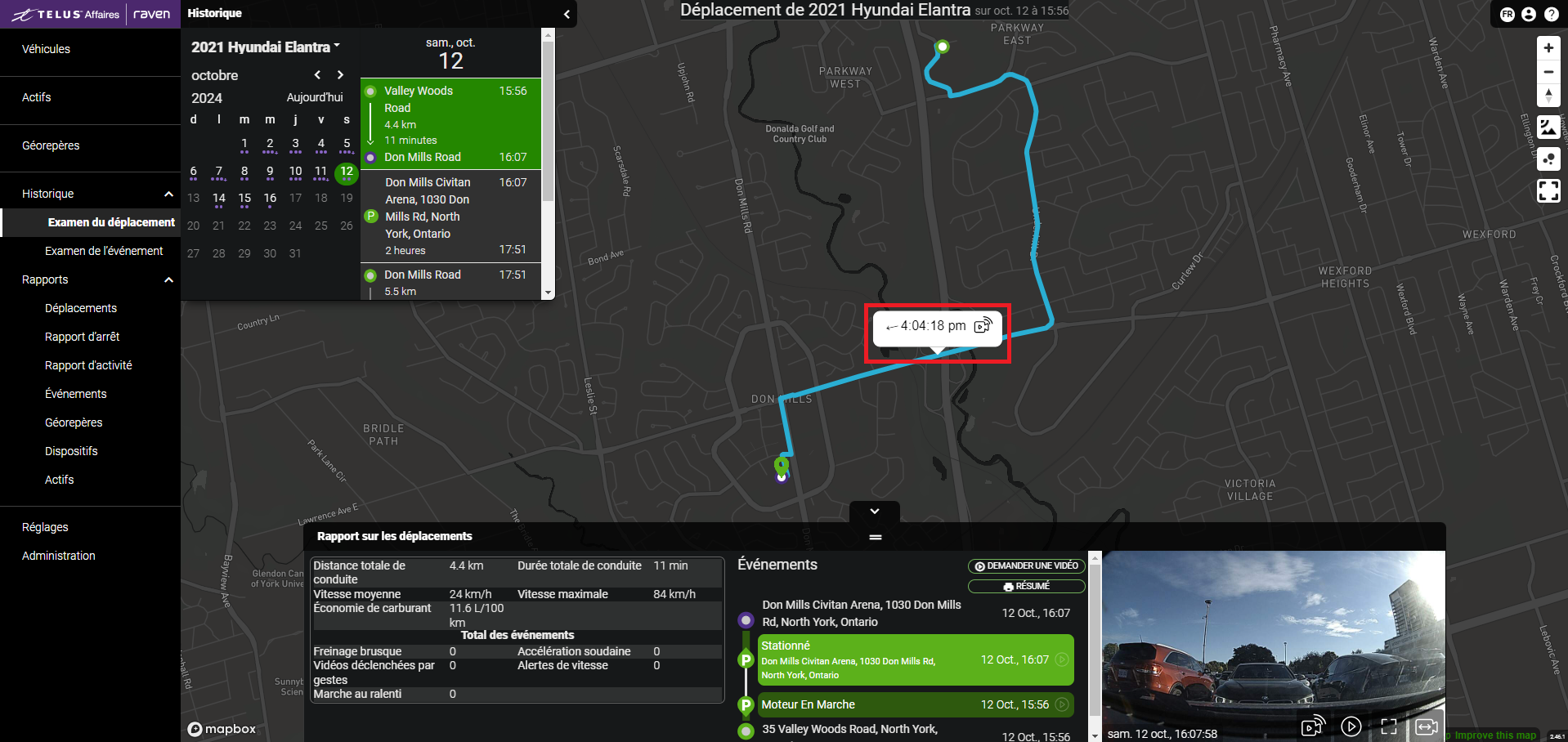Select October 14 in calendar
The height and width of the screenshot is (742, 1568).
pos(219,199)
